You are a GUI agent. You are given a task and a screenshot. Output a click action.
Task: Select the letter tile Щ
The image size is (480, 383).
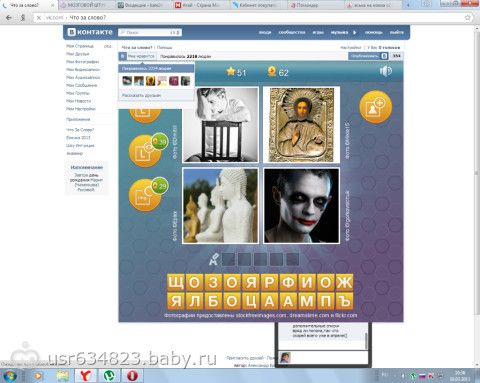(176, 283)
